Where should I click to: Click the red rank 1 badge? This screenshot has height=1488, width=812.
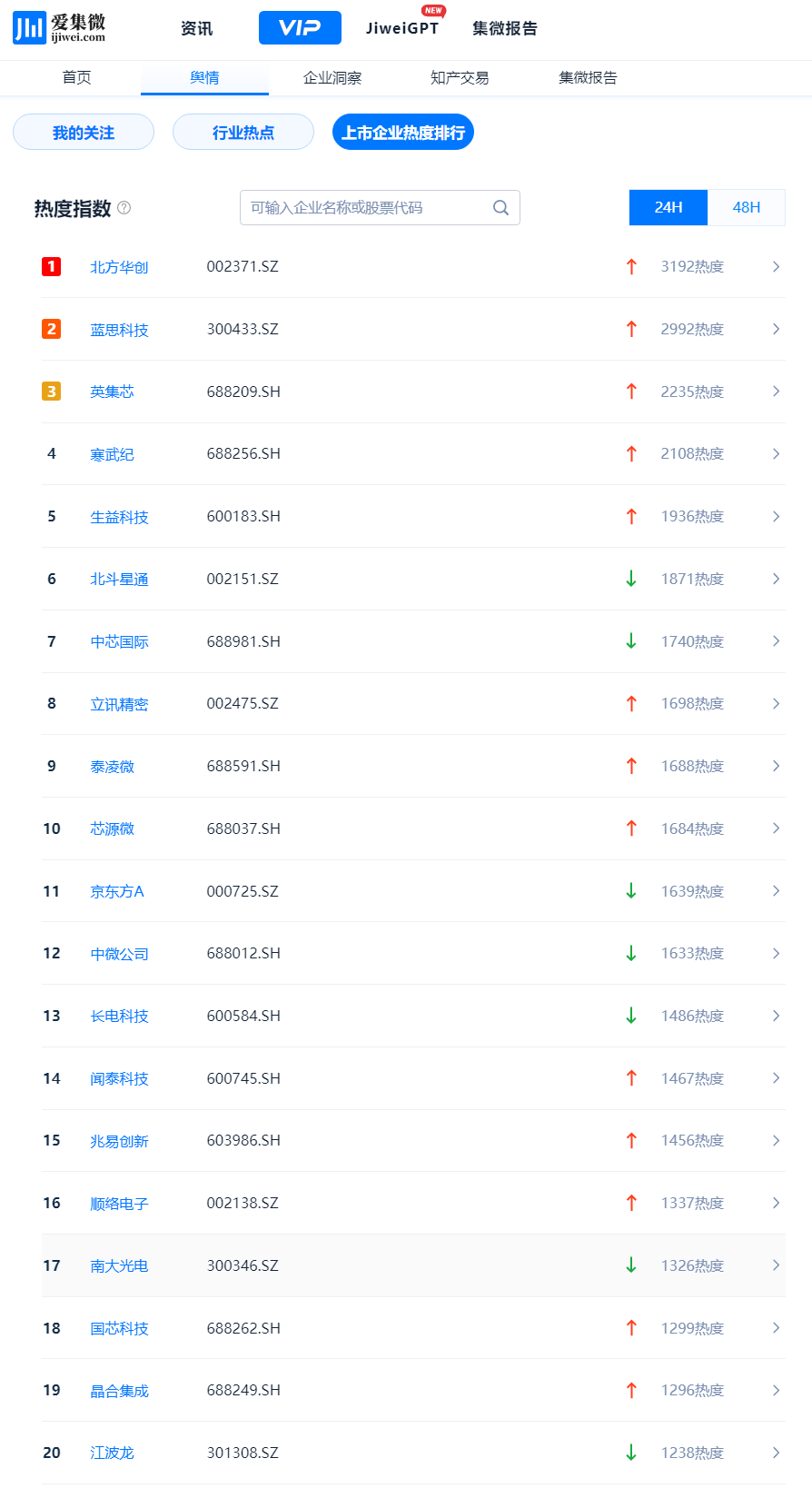(52, 266)
